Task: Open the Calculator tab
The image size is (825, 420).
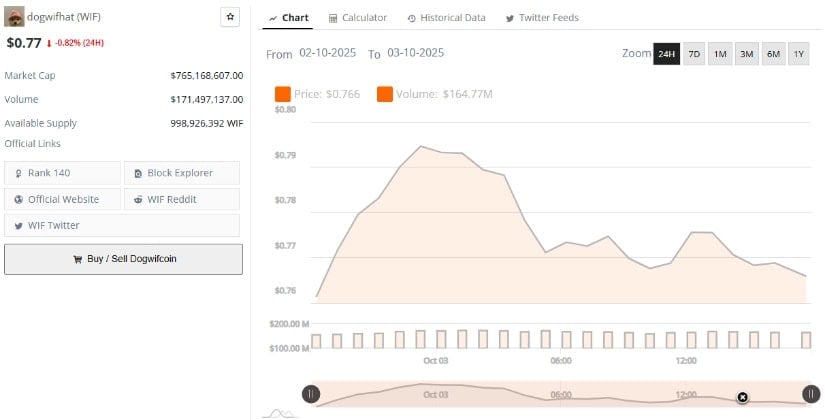Action: pyautogui.click(x=357, y=18)
